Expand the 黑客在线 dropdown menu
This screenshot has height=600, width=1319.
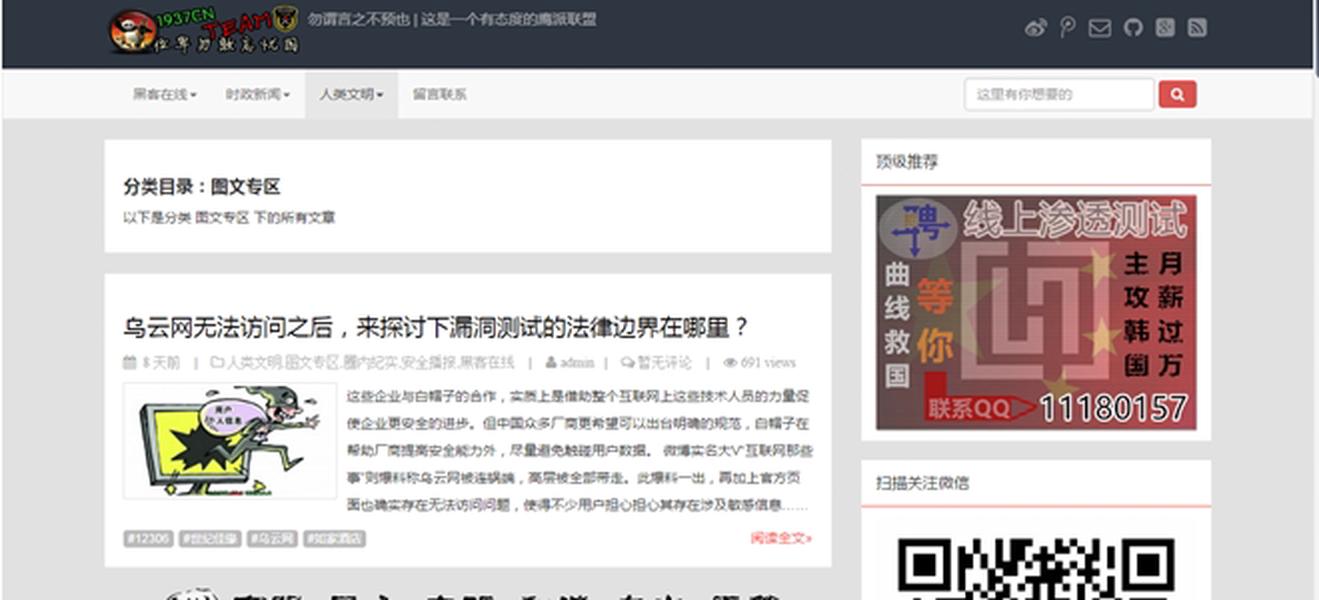164,95
